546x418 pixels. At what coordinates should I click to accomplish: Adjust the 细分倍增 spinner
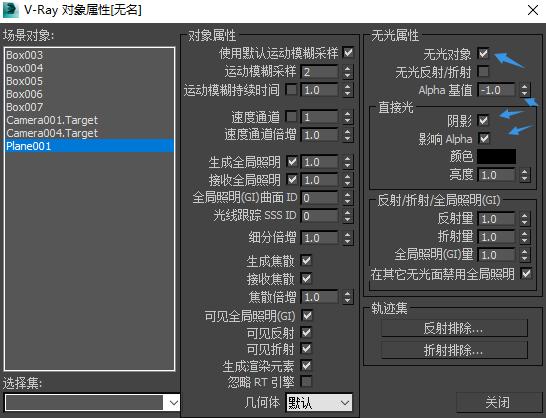[x=347, y=238]
